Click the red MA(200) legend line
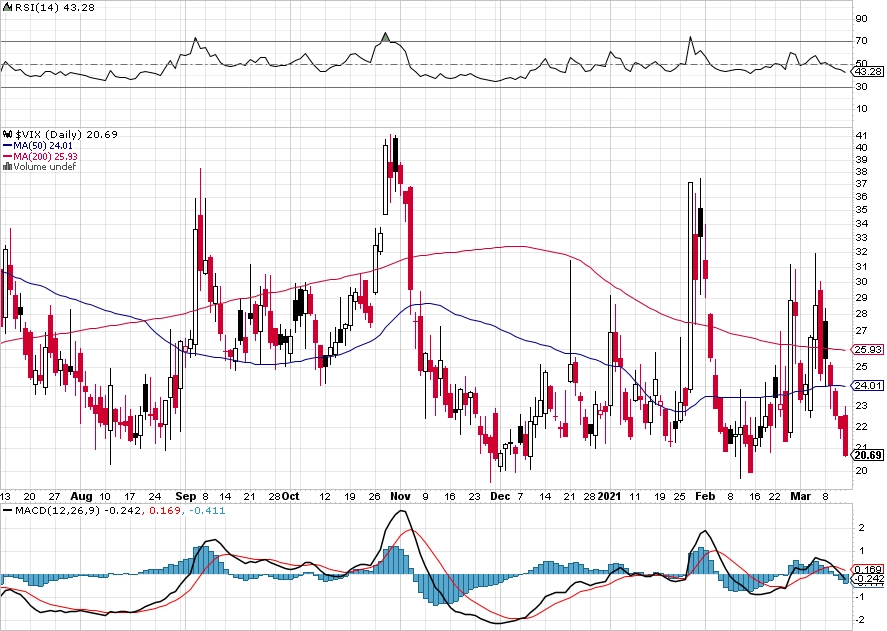This screenshot has height=631, width=887. click(x=7, y=156)
